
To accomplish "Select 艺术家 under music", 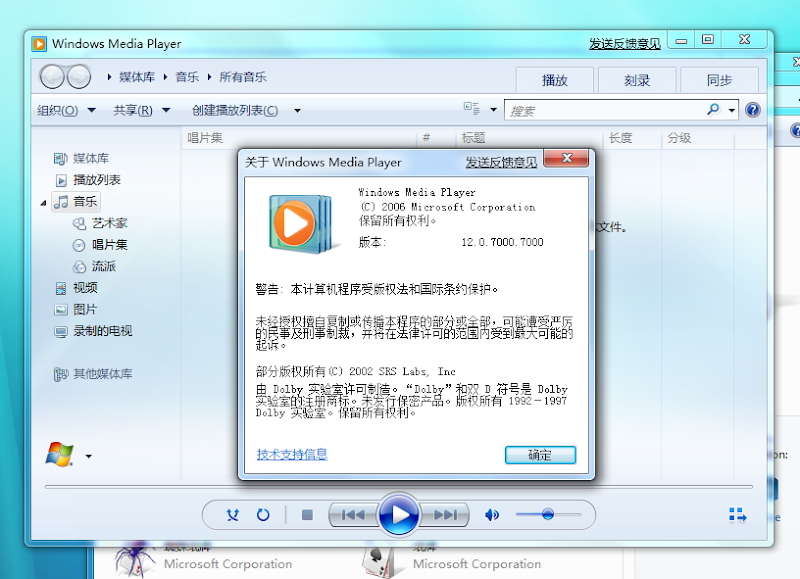I will [x=100, y=223].
